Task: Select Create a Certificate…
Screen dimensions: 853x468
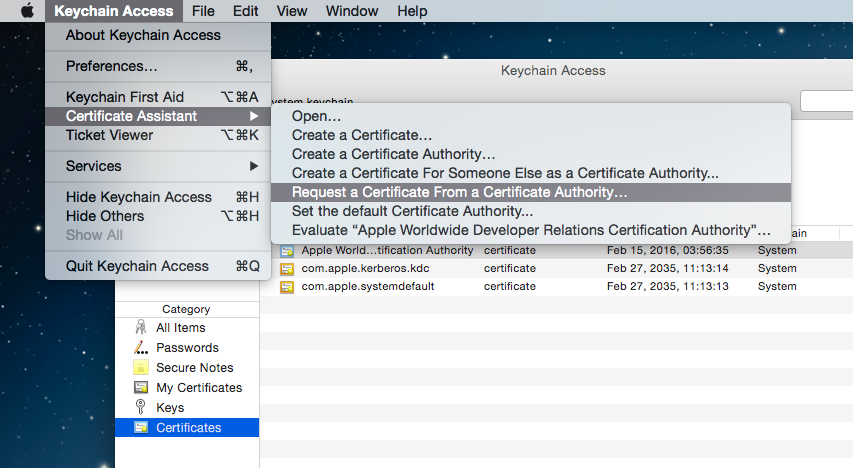Action: coord(530,135)
